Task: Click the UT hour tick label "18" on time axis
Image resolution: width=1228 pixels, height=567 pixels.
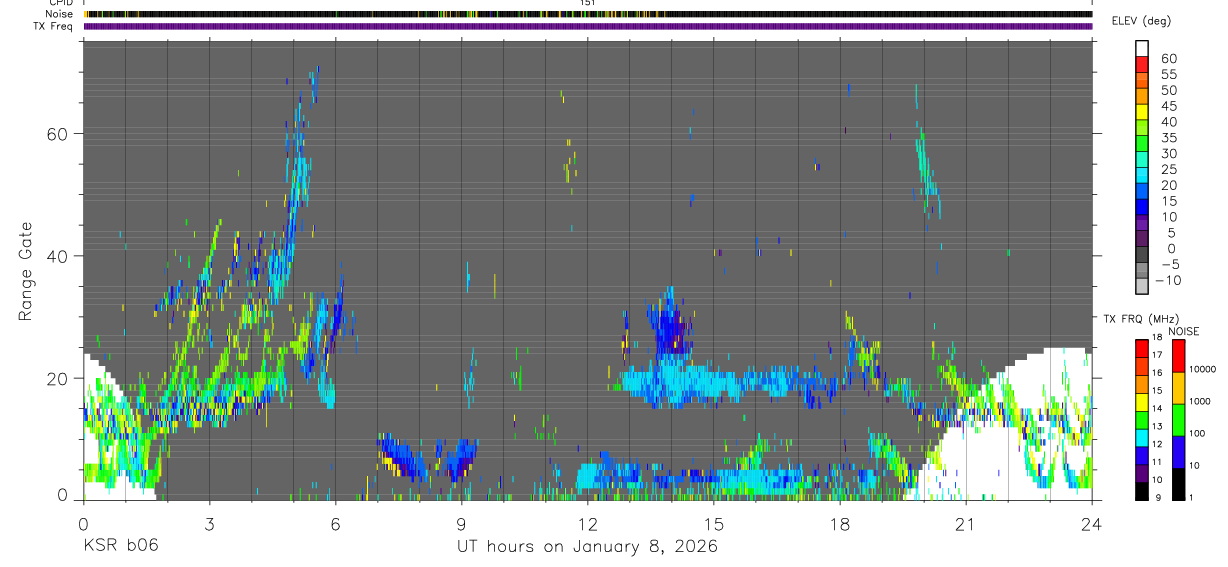Action: pyautogui.click(x=840, y=524)
